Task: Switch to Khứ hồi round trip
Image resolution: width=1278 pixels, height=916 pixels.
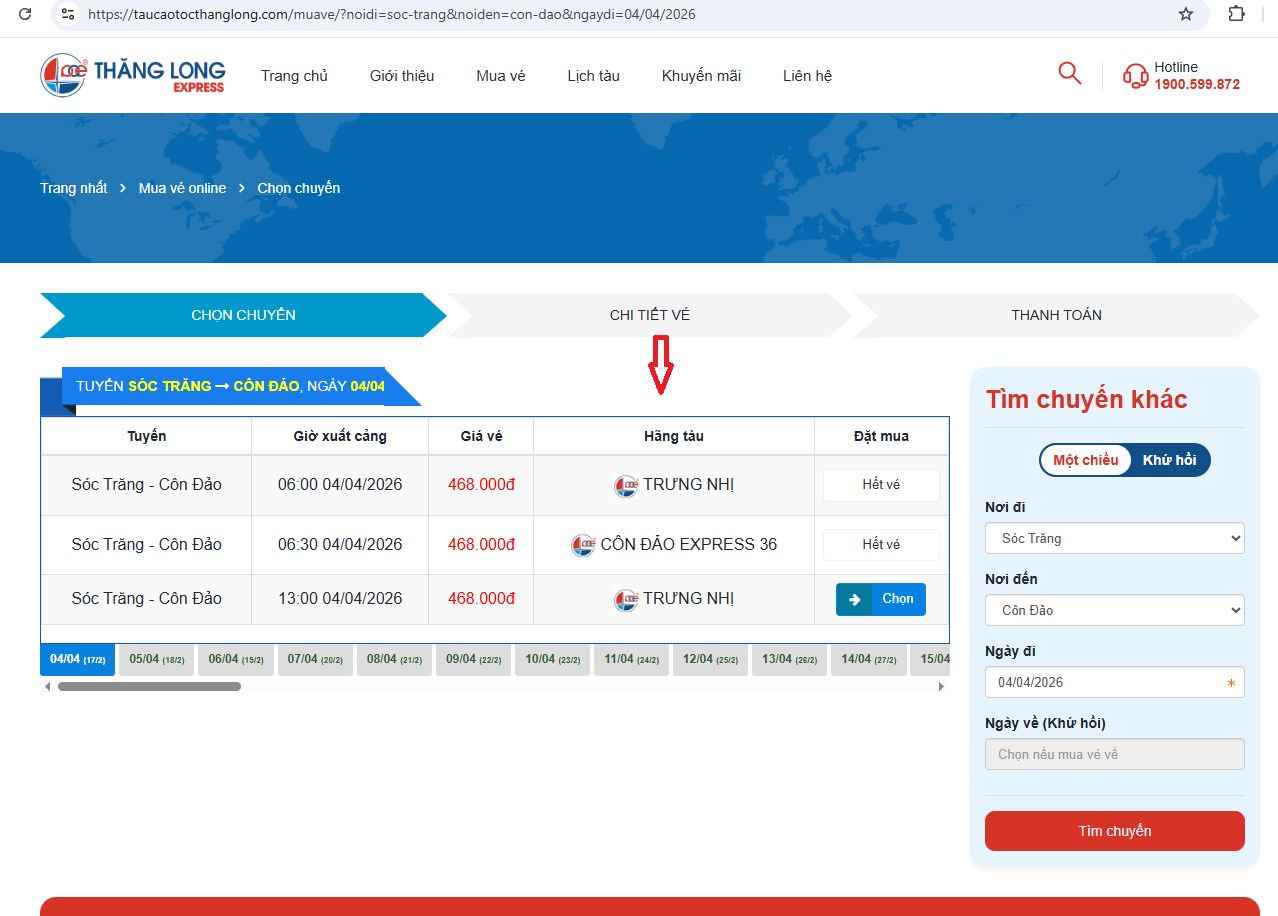Action: 1169,460
